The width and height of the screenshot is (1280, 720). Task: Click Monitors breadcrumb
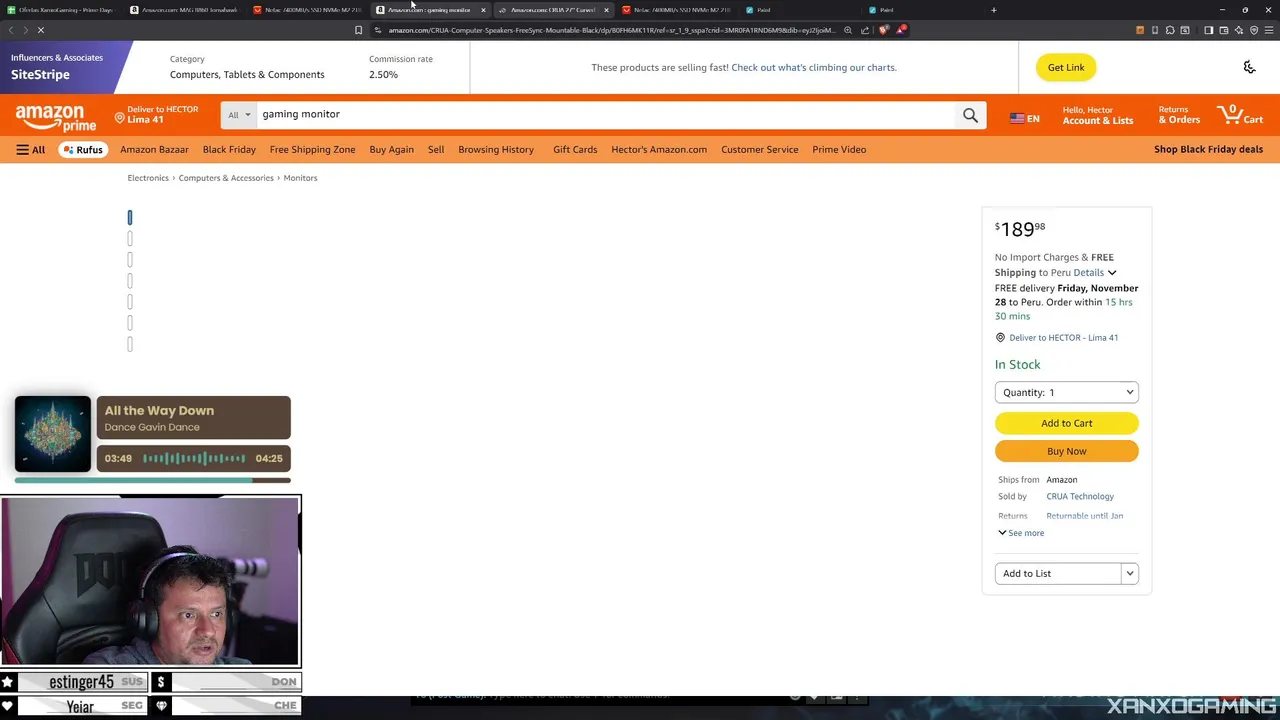pos(300,178)
